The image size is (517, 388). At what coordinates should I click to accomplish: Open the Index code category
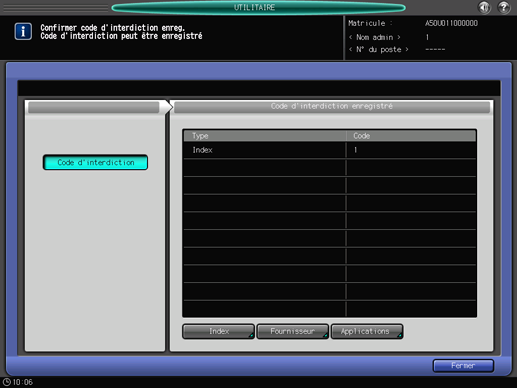click(219, 331)
